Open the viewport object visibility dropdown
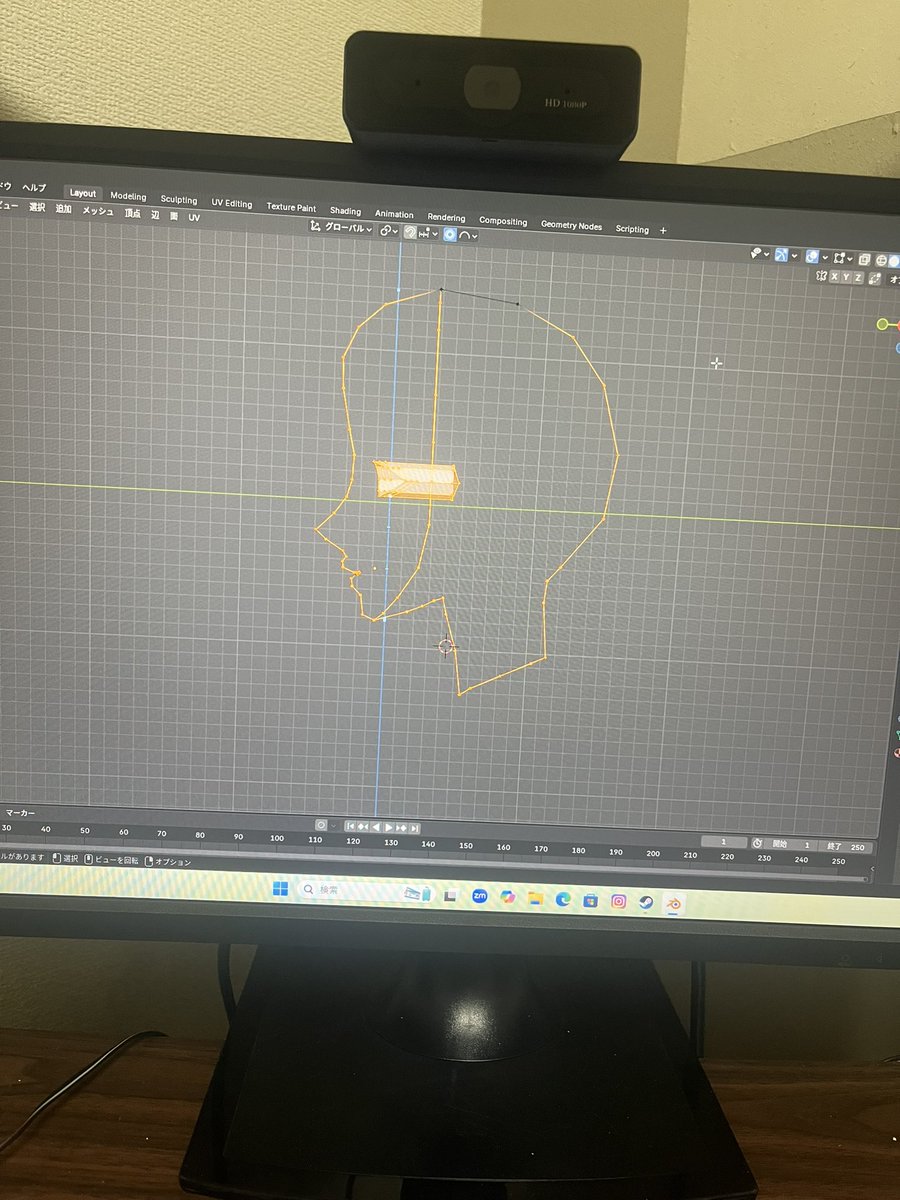The image size is (900, 1200). pyautogui.click(x=760, y=254)
